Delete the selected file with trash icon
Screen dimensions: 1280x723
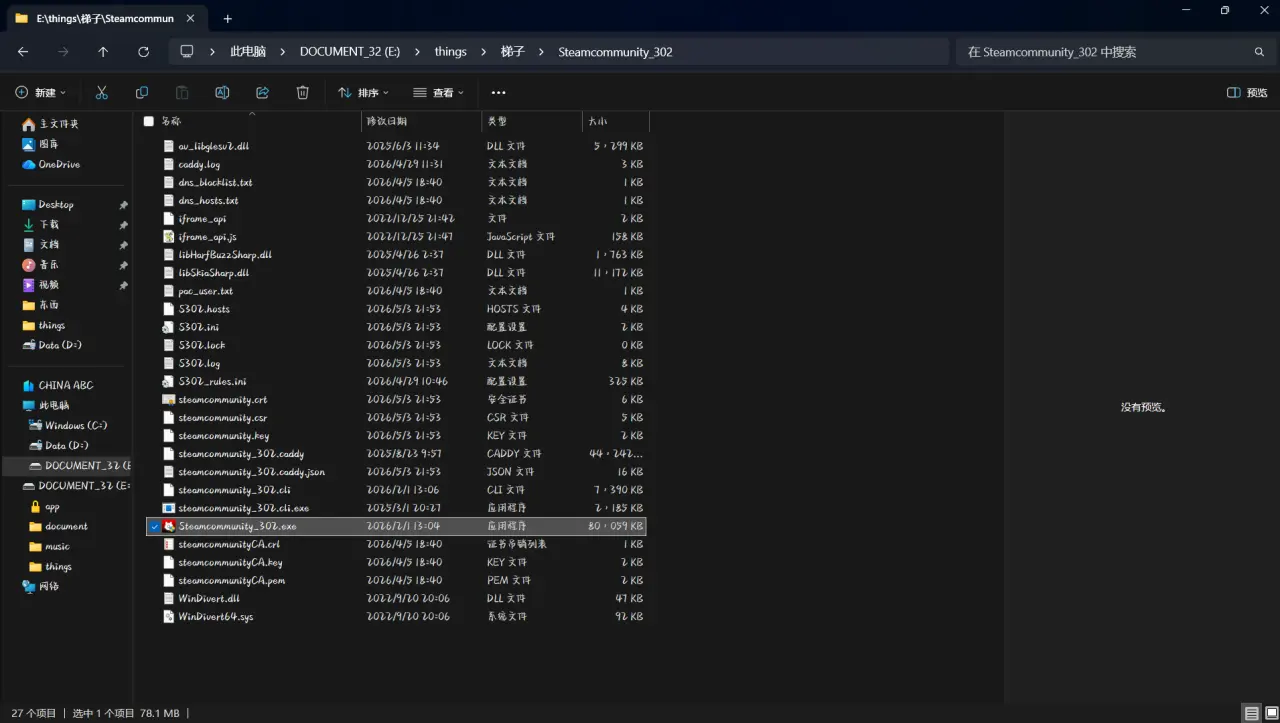(302, 92)
